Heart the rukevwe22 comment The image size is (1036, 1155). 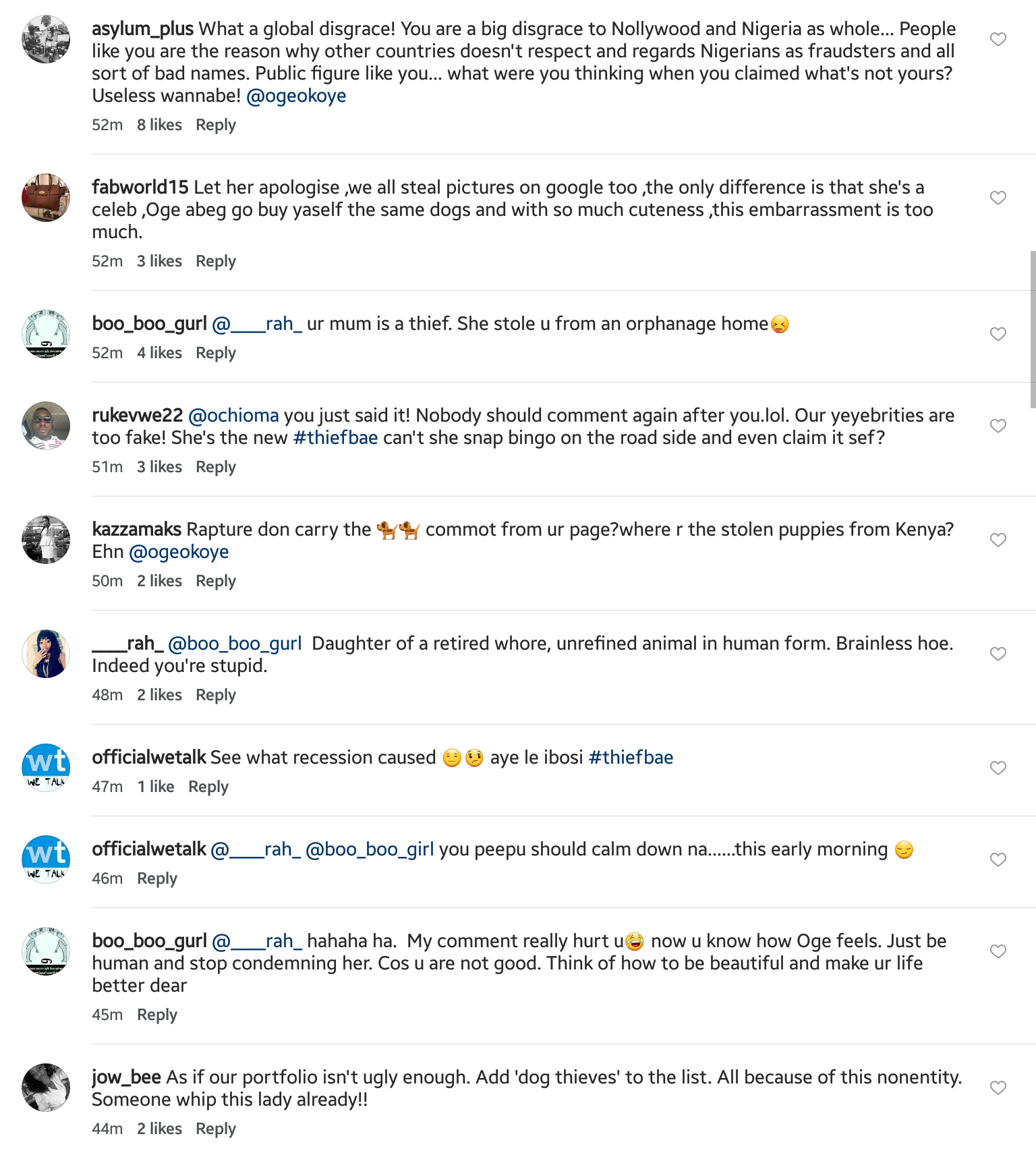coord(998,426)
